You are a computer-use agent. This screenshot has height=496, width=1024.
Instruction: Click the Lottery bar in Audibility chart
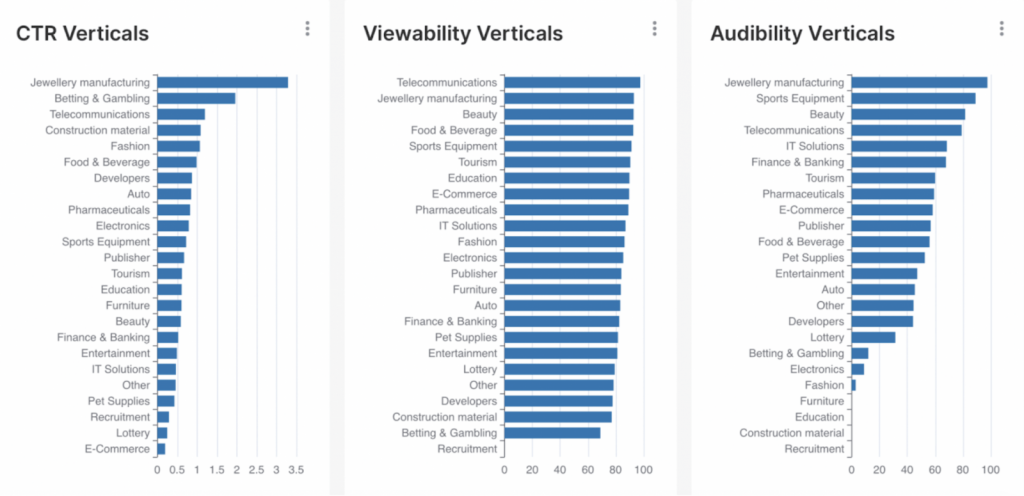click(874, 337)
